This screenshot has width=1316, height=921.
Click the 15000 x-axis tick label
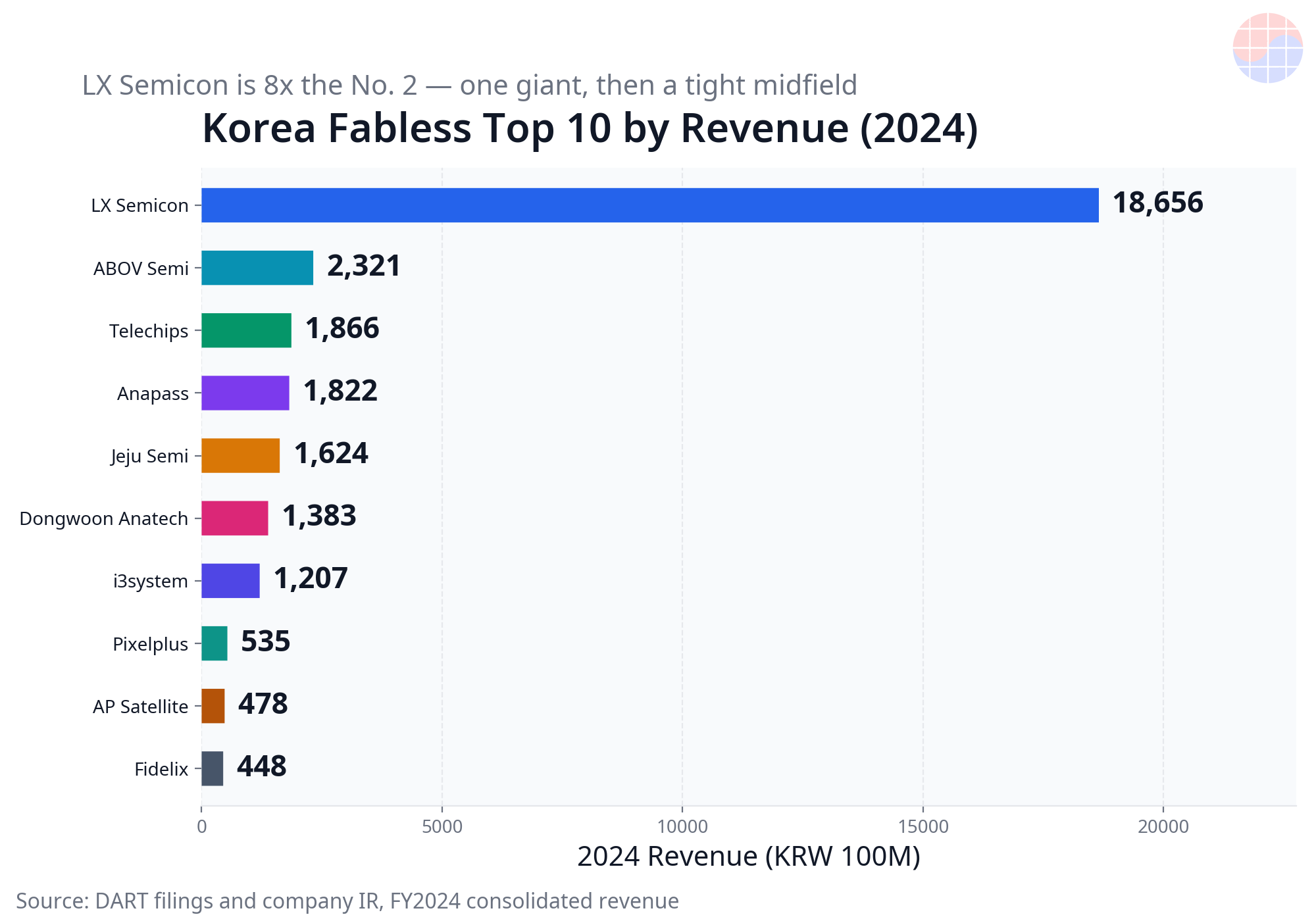coord(923,827)
